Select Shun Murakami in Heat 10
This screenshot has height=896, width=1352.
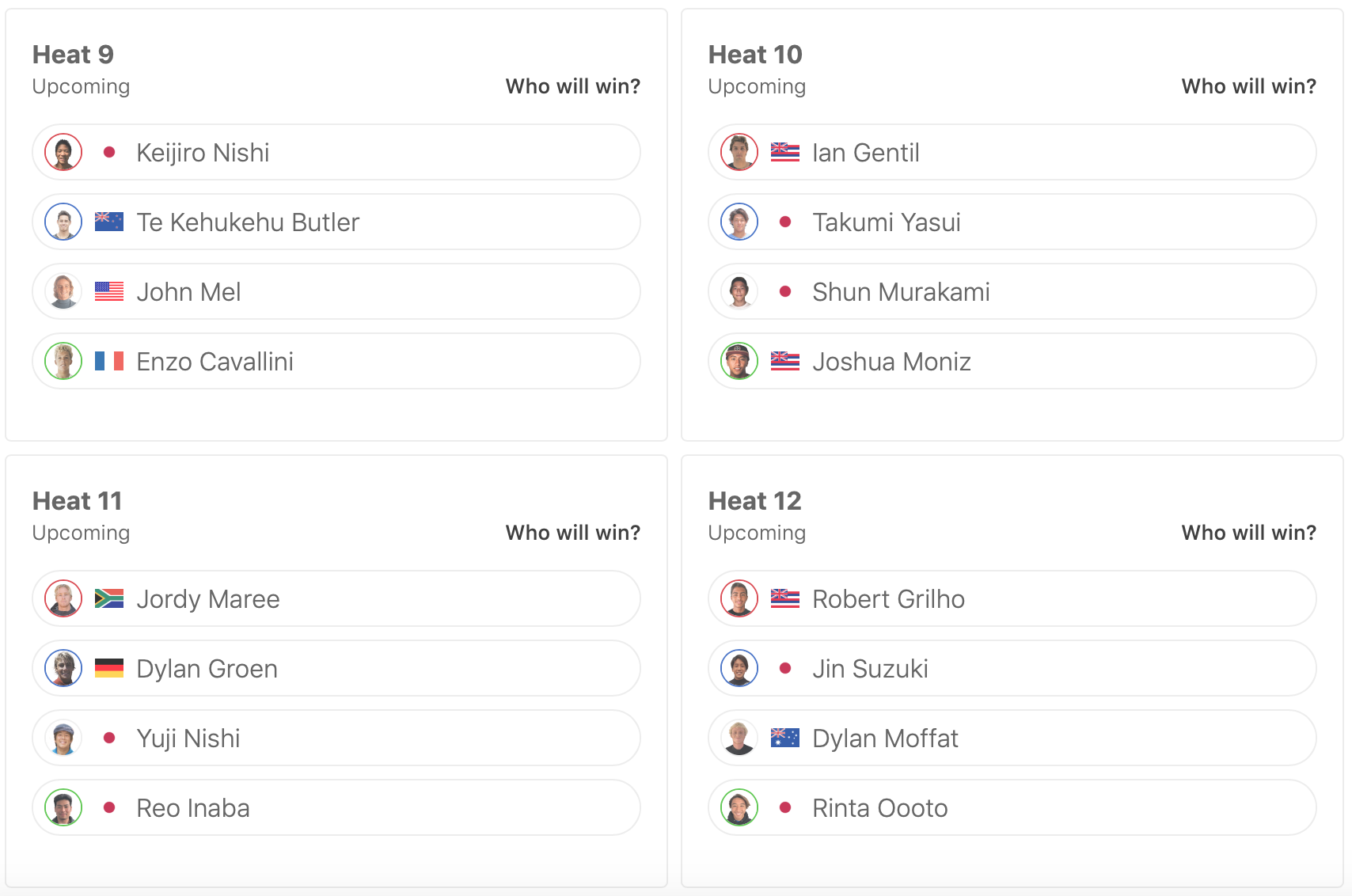pos(1012,291)
